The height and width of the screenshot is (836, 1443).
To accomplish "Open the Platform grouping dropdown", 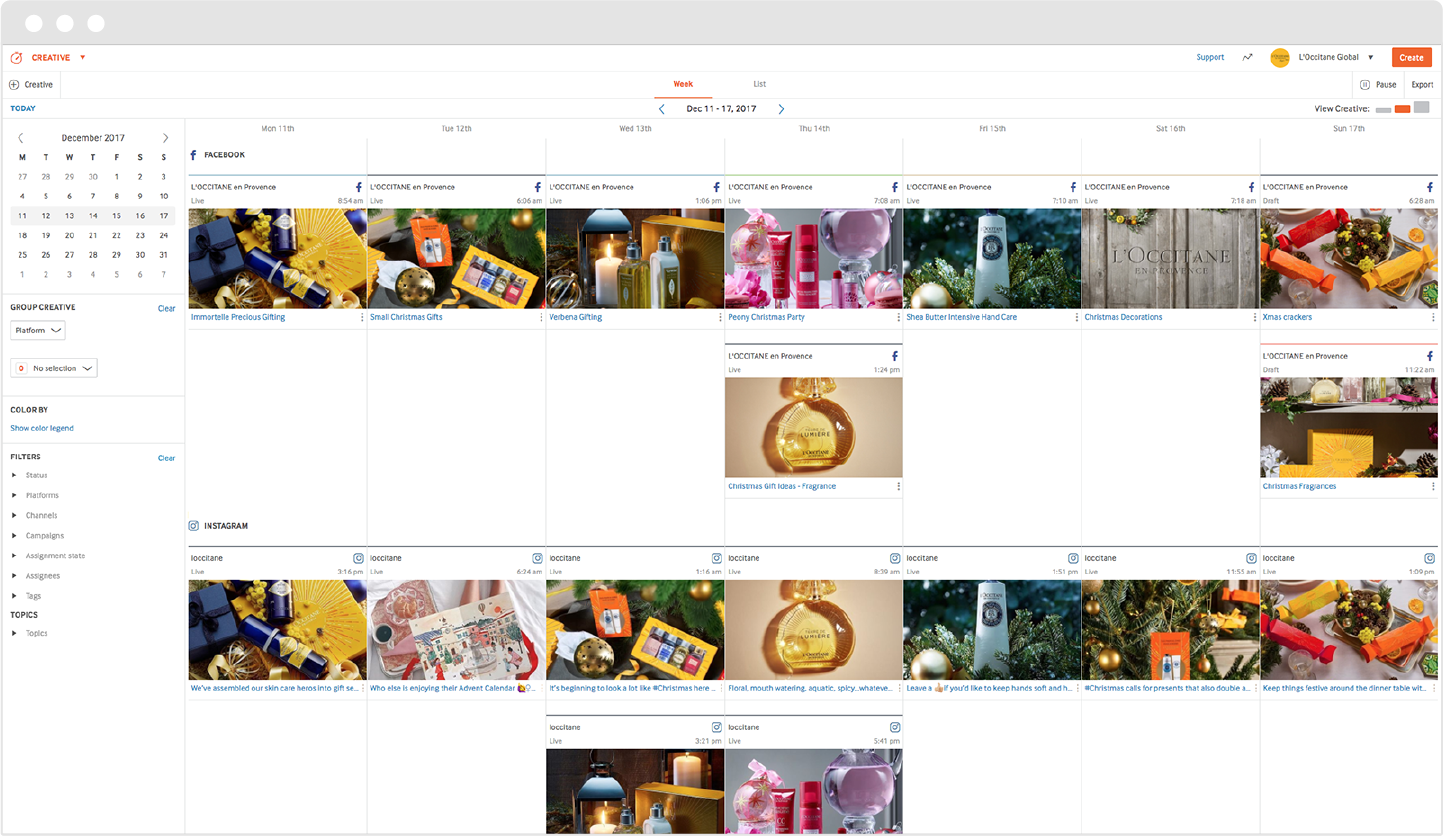I will pos(38,330).
